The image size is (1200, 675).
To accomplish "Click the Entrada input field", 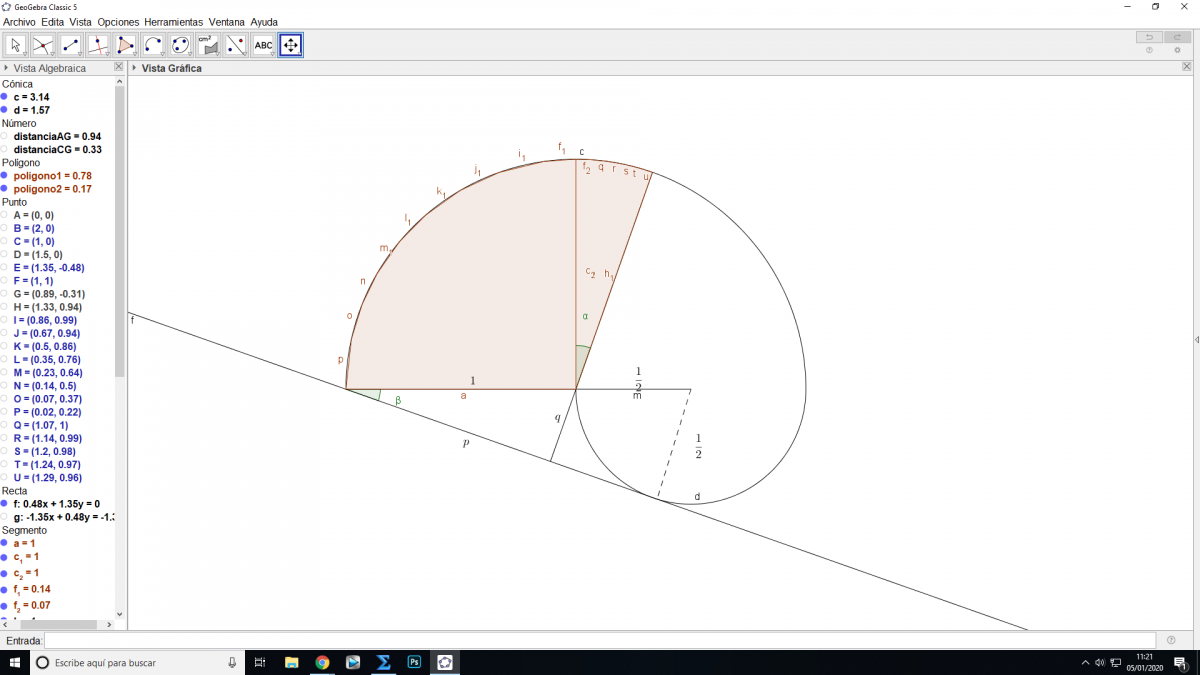I will [600, 640].
